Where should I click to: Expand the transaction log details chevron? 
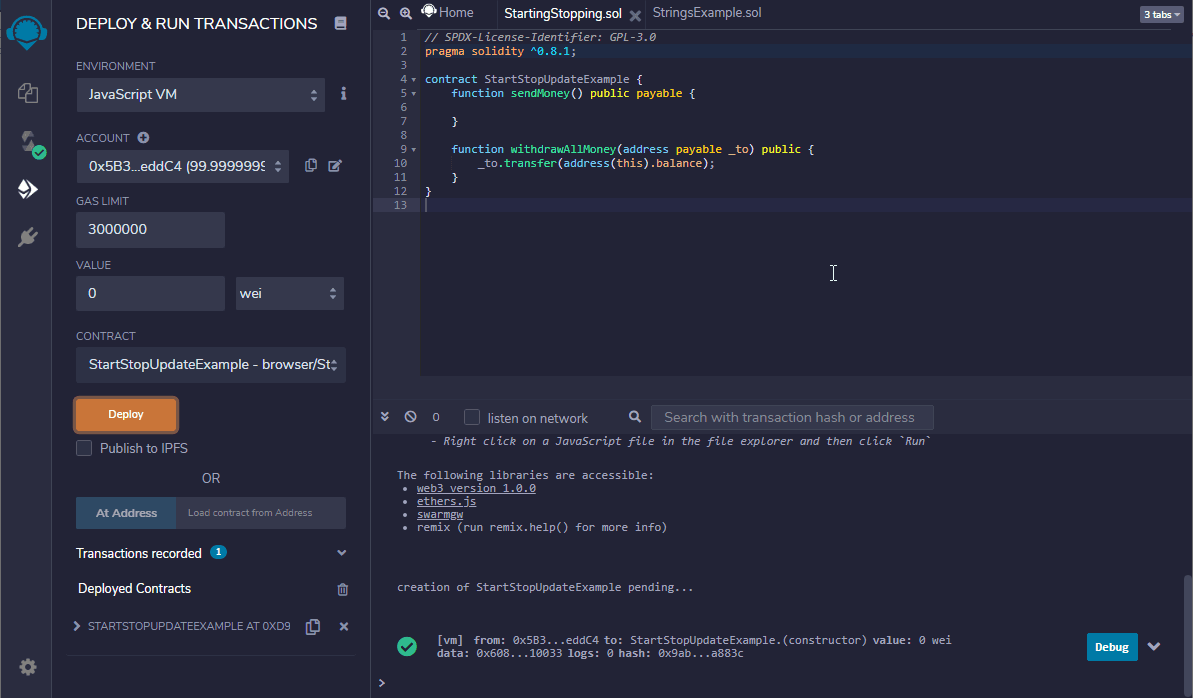[x=1154, y=646]
